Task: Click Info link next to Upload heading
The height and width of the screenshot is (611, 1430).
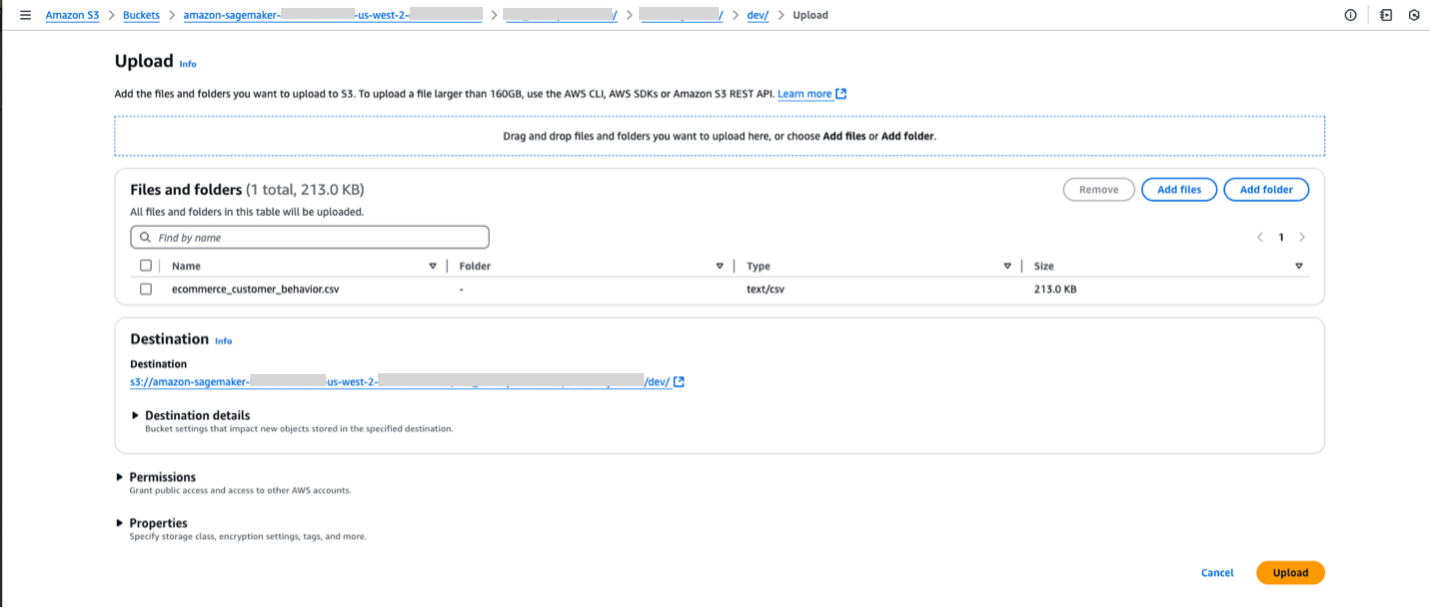Action: pyautogui.click(x=188, y=64)
